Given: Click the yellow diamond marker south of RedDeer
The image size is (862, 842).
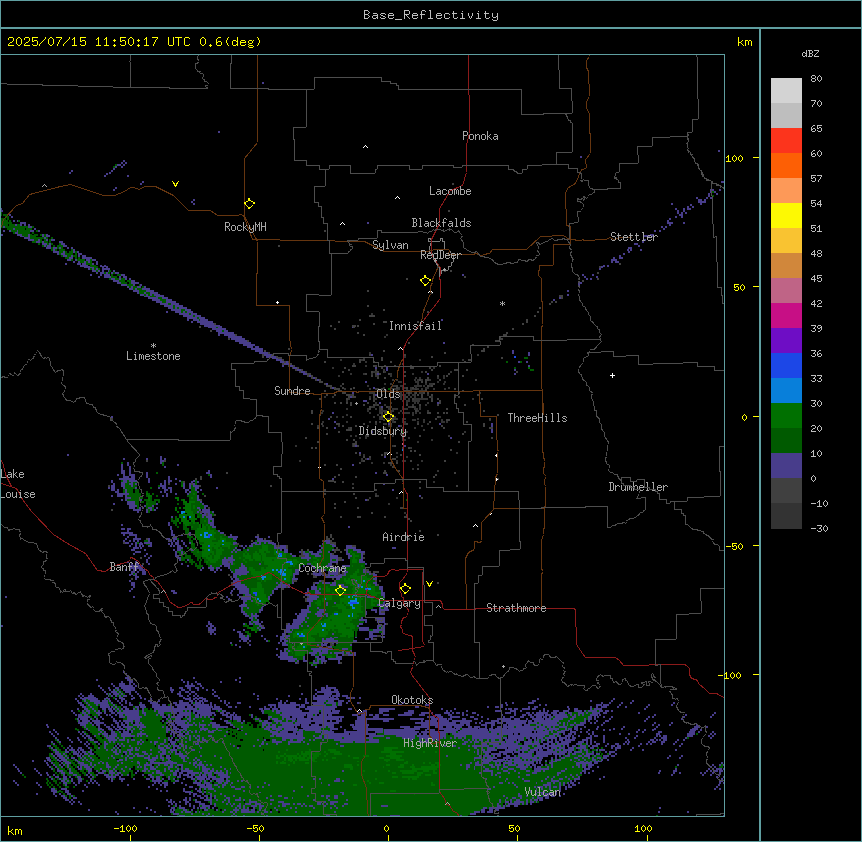Looking at the screenshot, I should [x=425, y=281].
